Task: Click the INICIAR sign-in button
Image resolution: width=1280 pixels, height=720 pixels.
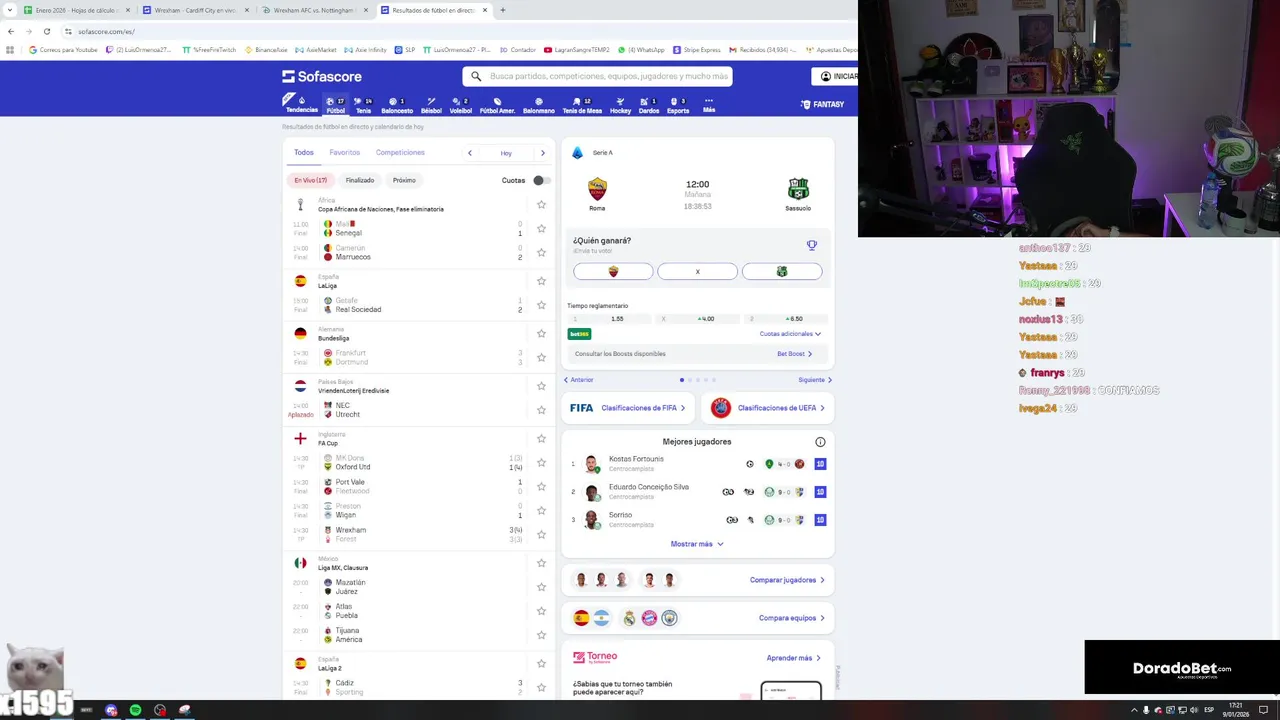Action: 834,76
